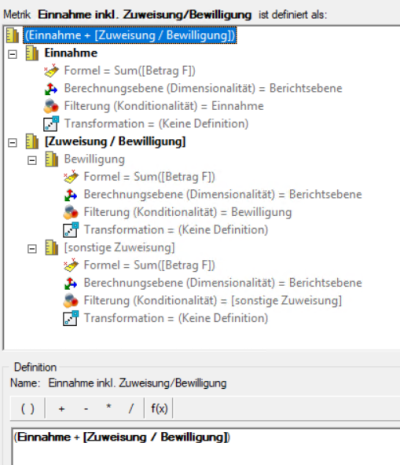Click the f(x) function button
This screenshot has width=400, height=465.
tap(159, 408)
